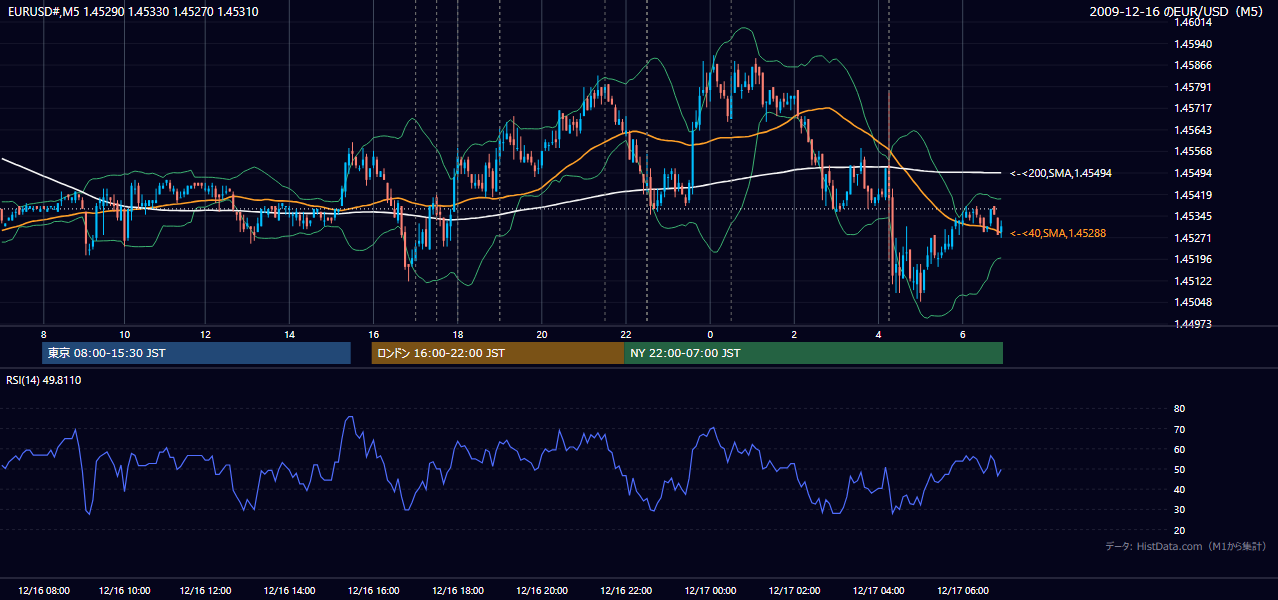The height and width of the screenshot is (600, 1278).
Task: Click RSI scale value 70
Action: click(x=1179, y=429)
